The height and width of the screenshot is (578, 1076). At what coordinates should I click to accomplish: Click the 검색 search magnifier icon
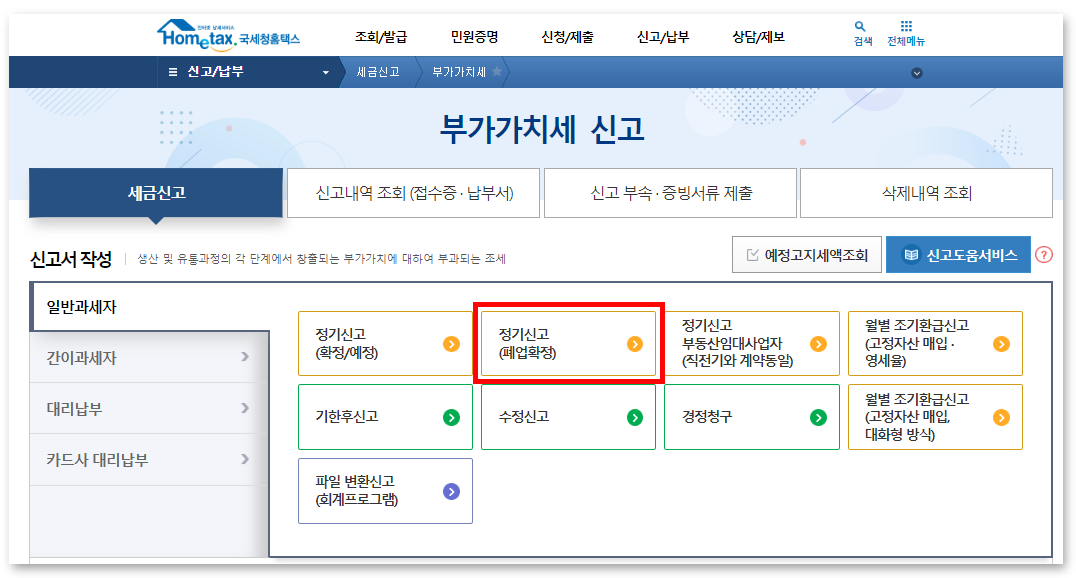(861, 25)
